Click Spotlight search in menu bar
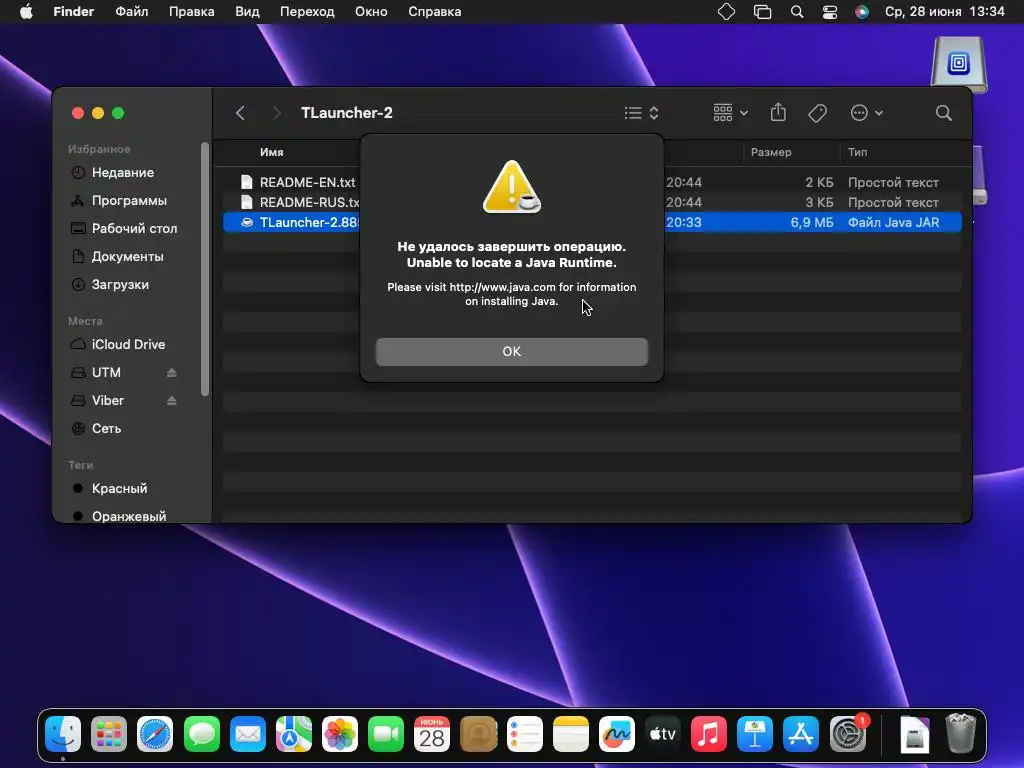 [x=797, y=12]
